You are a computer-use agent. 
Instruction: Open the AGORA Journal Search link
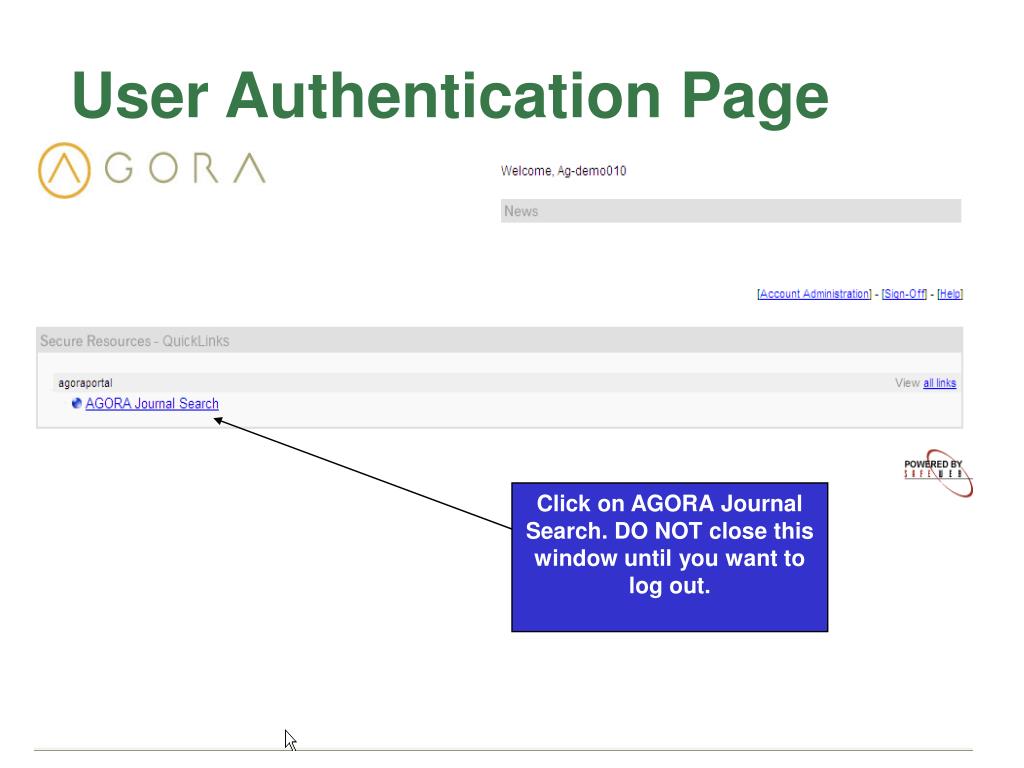click(x=152, y=404)
